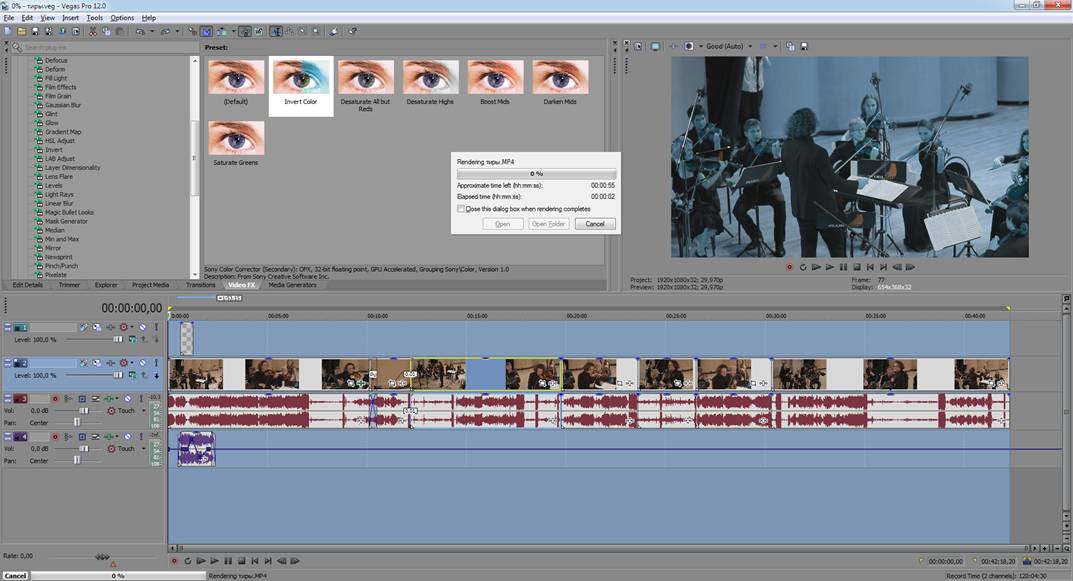Click Record button under the preview
This screenshot has width=1073, height=581.
[789, 267]
